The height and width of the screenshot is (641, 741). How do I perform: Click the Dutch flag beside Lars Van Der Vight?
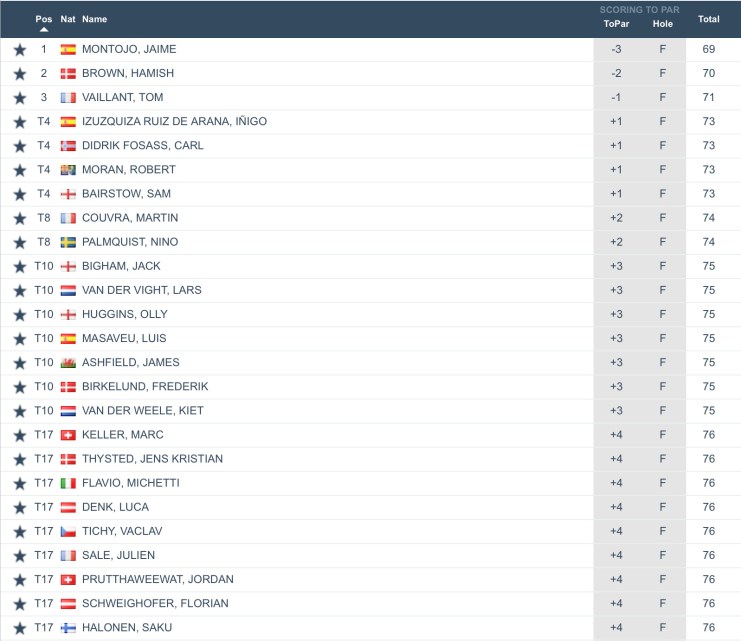pyautogui.click(x=68, y=290)
